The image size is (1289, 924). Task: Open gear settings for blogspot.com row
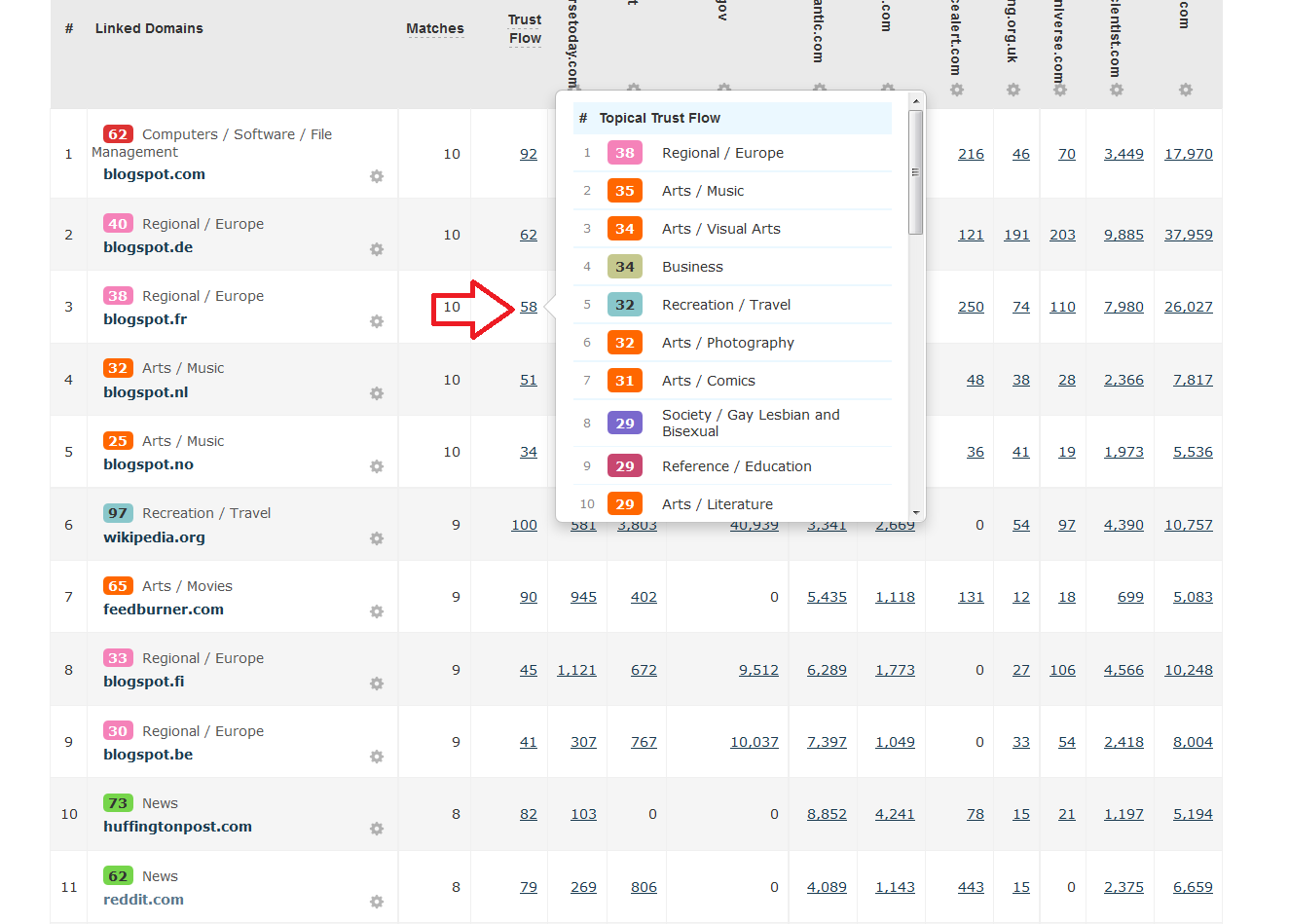pos(377,176)
